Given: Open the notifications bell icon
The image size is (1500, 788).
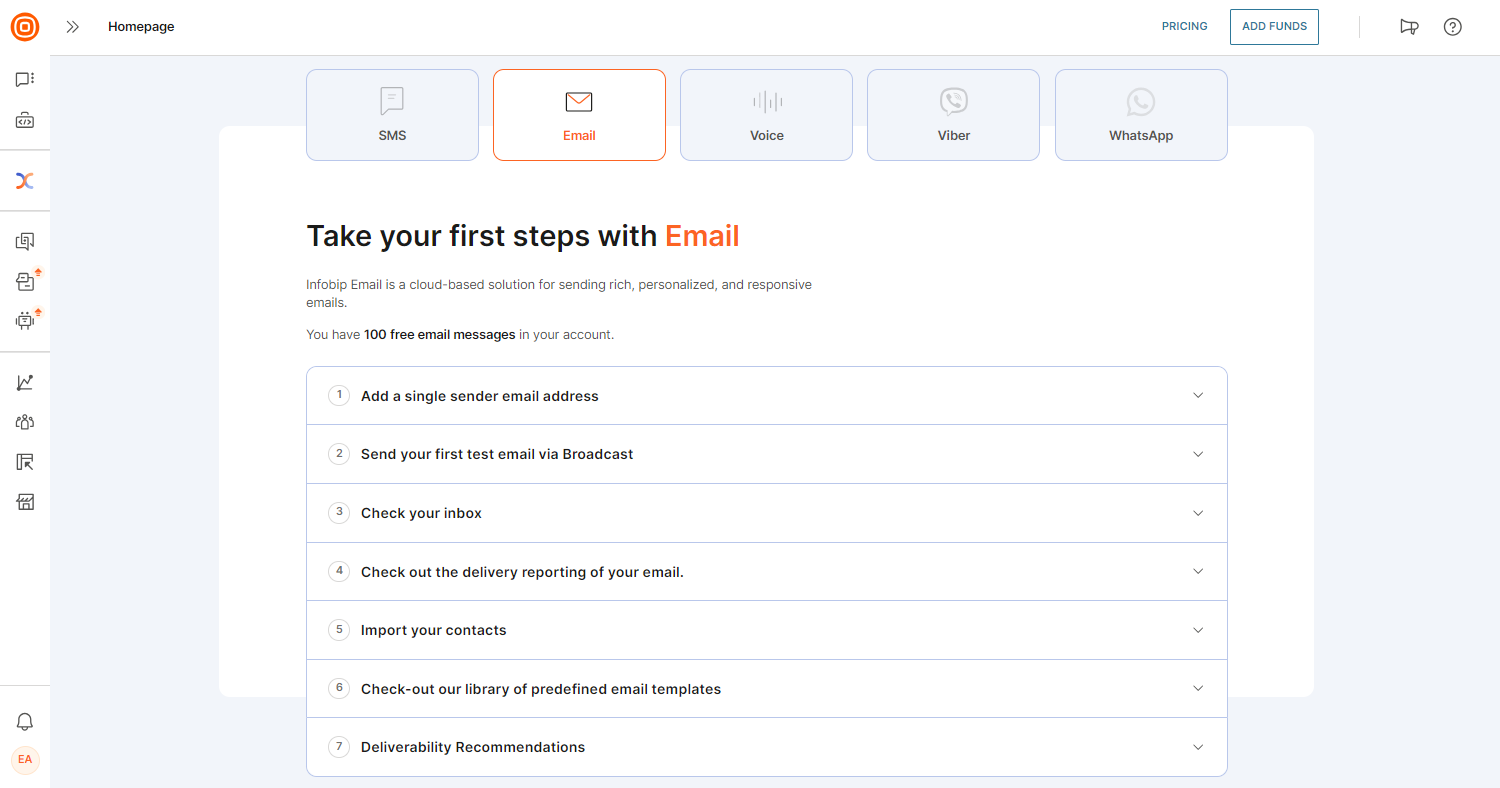Looking at the screenshot, I should click(25, 722).
